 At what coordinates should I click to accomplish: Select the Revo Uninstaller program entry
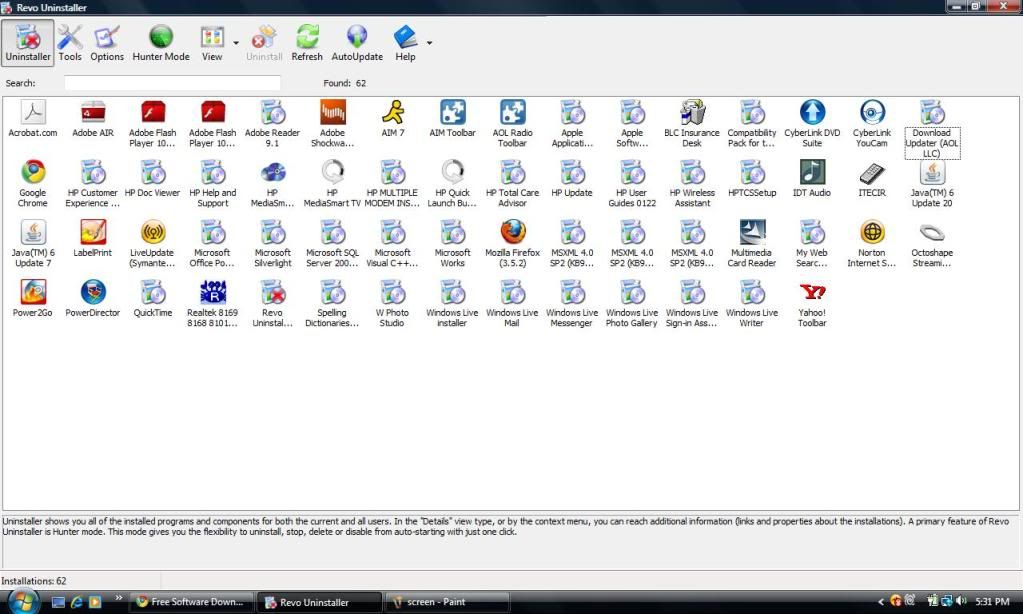point(273,303)
